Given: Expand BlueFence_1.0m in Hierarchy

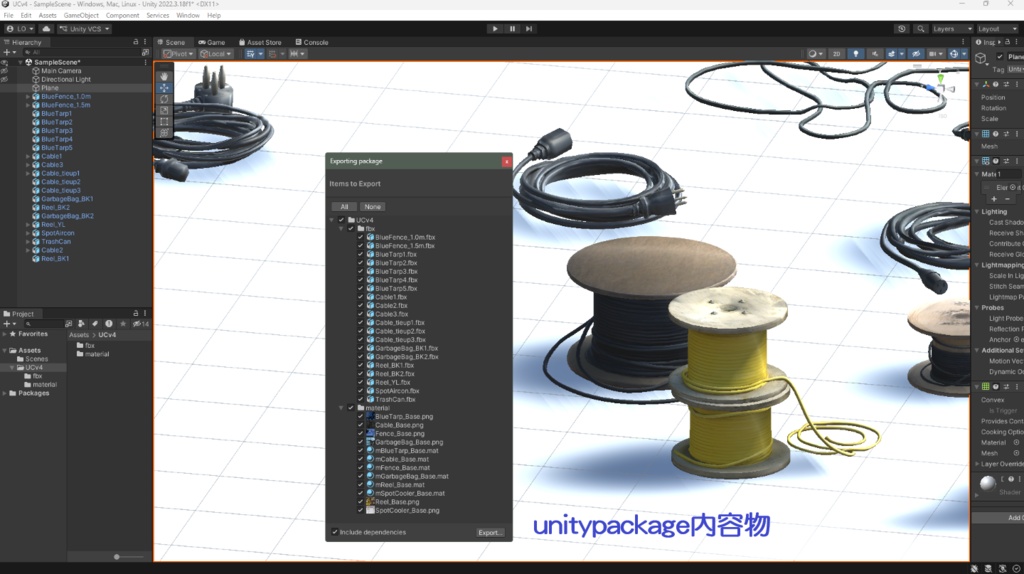Looking at the screenshot, I should [x=27, y=97].
